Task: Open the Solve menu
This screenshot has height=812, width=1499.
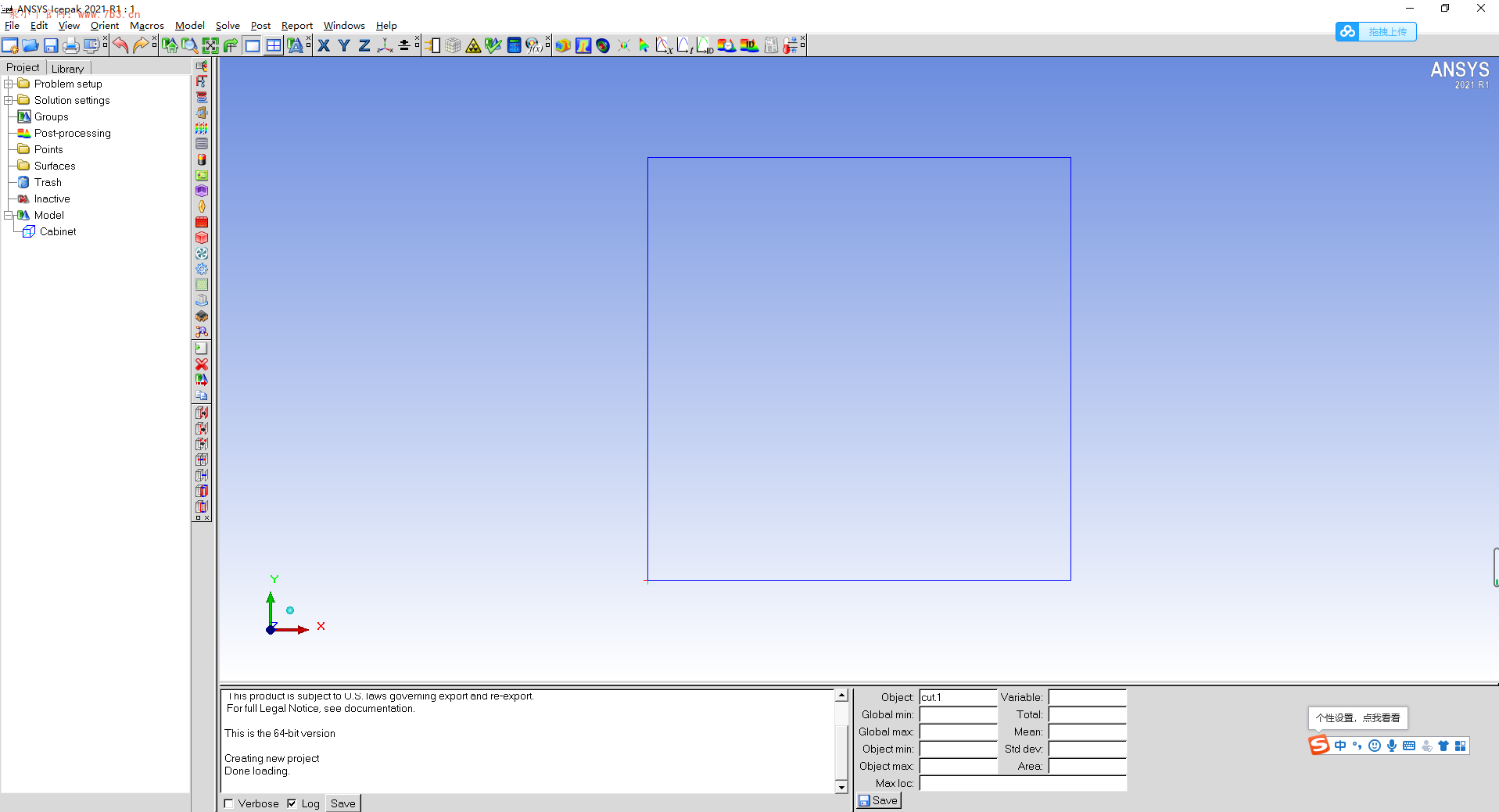Action: [228, 26]
